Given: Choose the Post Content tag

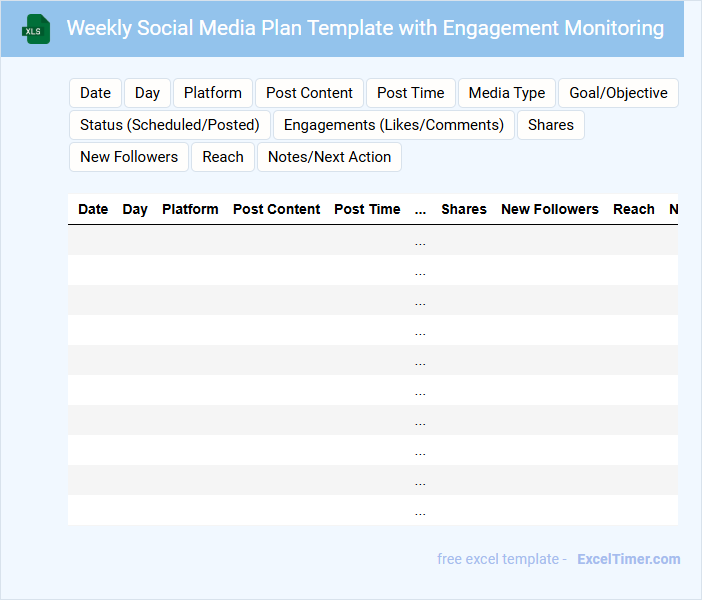Looking at the screenshot, I should (x=309, y=93).
